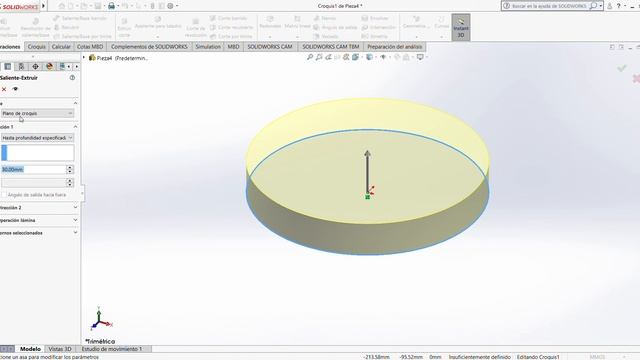640x360 pixels.
Task: Click the user login icon at top right
Action: click(609, 6)
